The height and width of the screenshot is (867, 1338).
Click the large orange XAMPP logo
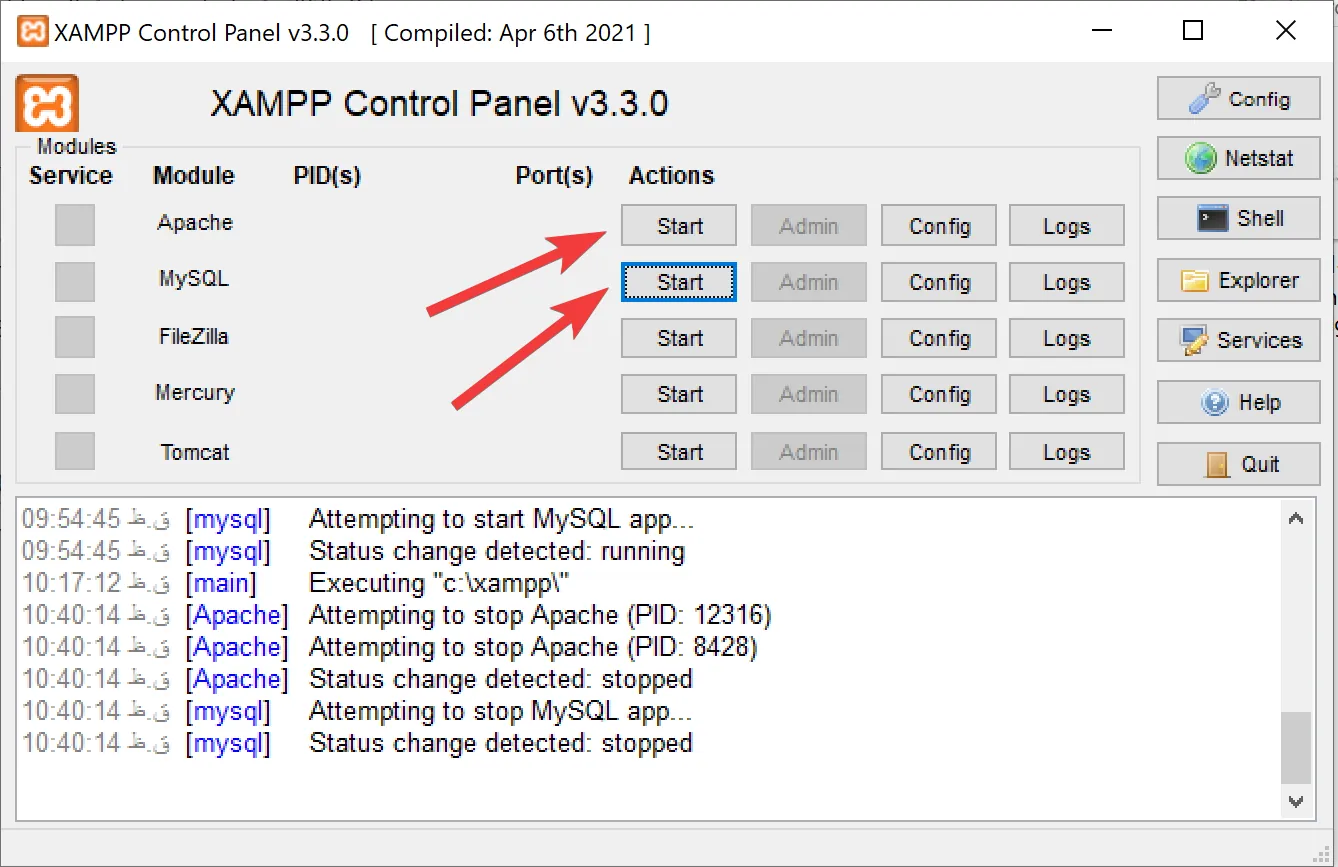point(47,104)
